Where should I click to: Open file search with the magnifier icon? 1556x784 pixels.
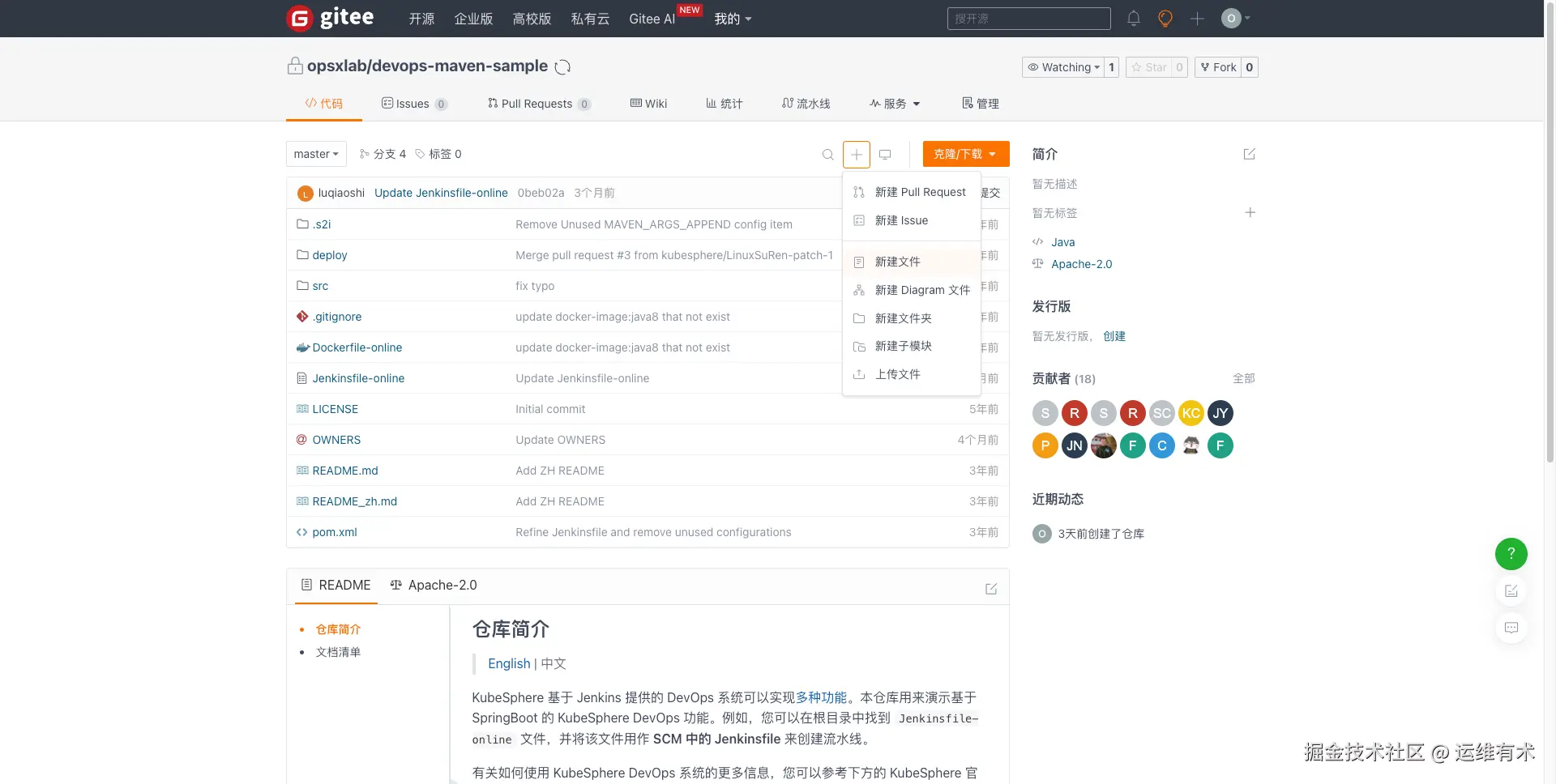tap(827, 154)
